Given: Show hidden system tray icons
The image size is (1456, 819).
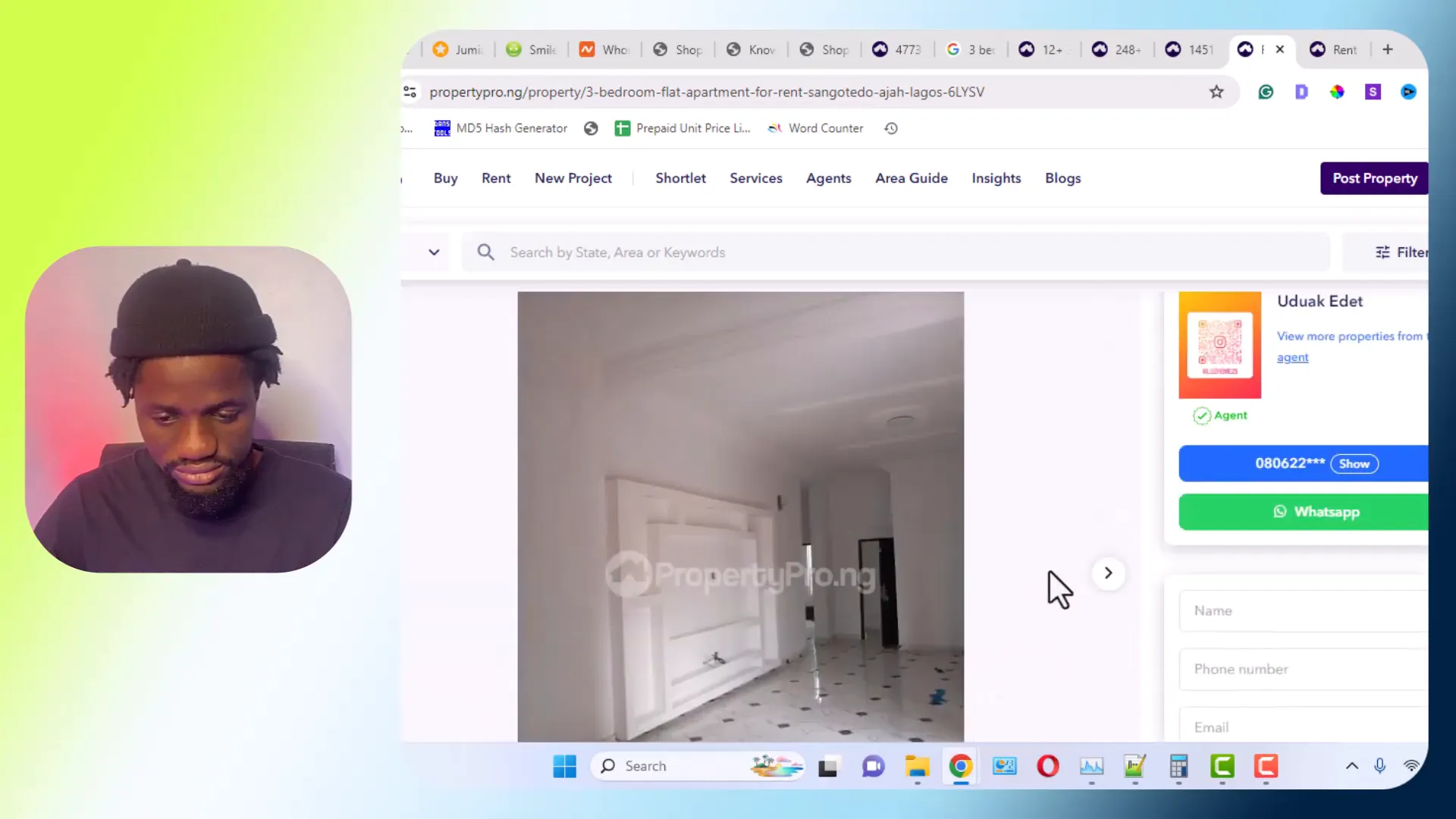Looking at the screenshot, I should [x=1351, y=767].
